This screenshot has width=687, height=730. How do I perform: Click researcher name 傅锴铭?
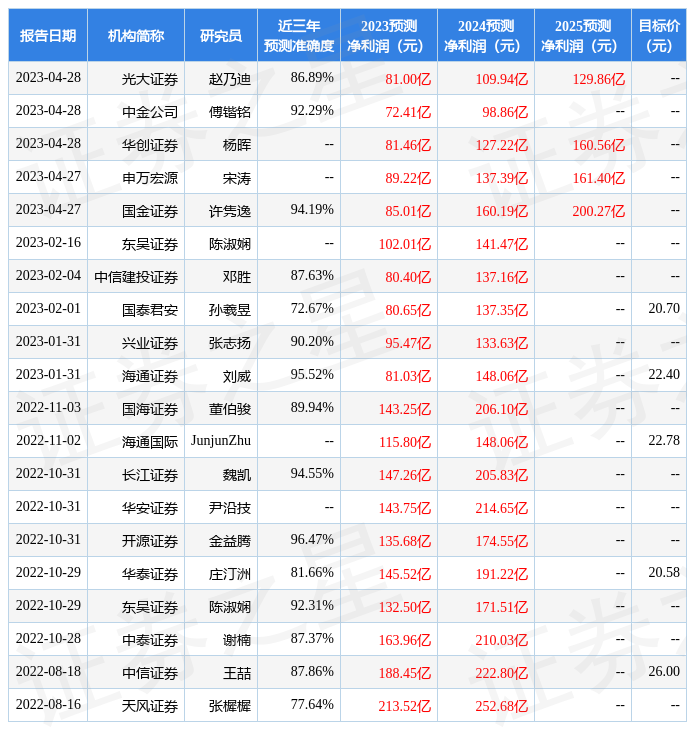point(229,112)
